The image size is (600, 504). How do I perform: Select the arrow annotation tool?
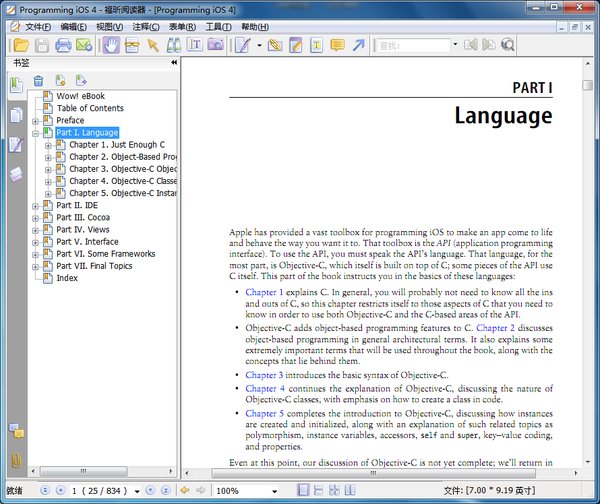click(x=358, y=45)
